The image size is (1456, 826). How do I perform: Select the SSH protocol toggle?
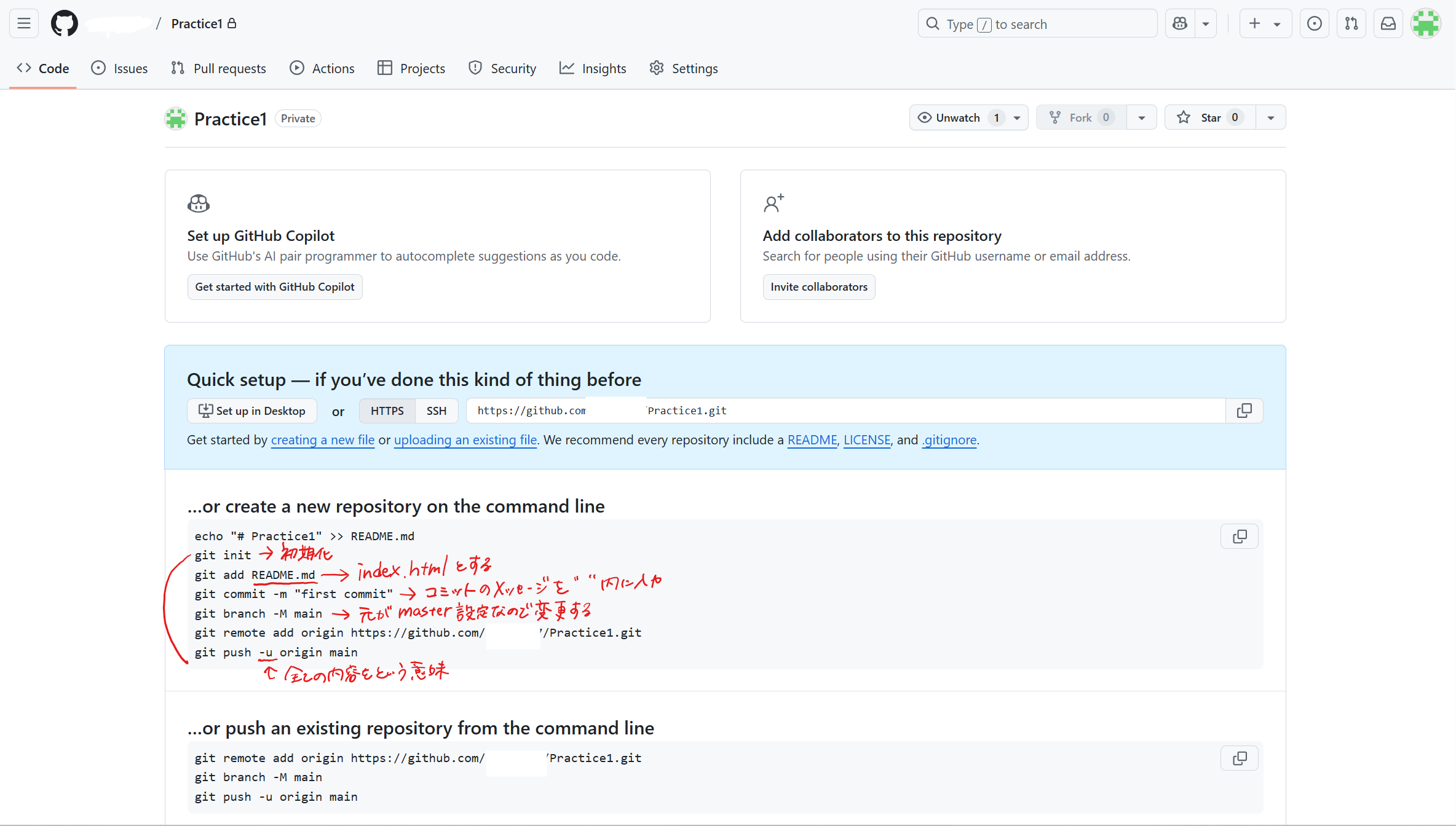436,411
